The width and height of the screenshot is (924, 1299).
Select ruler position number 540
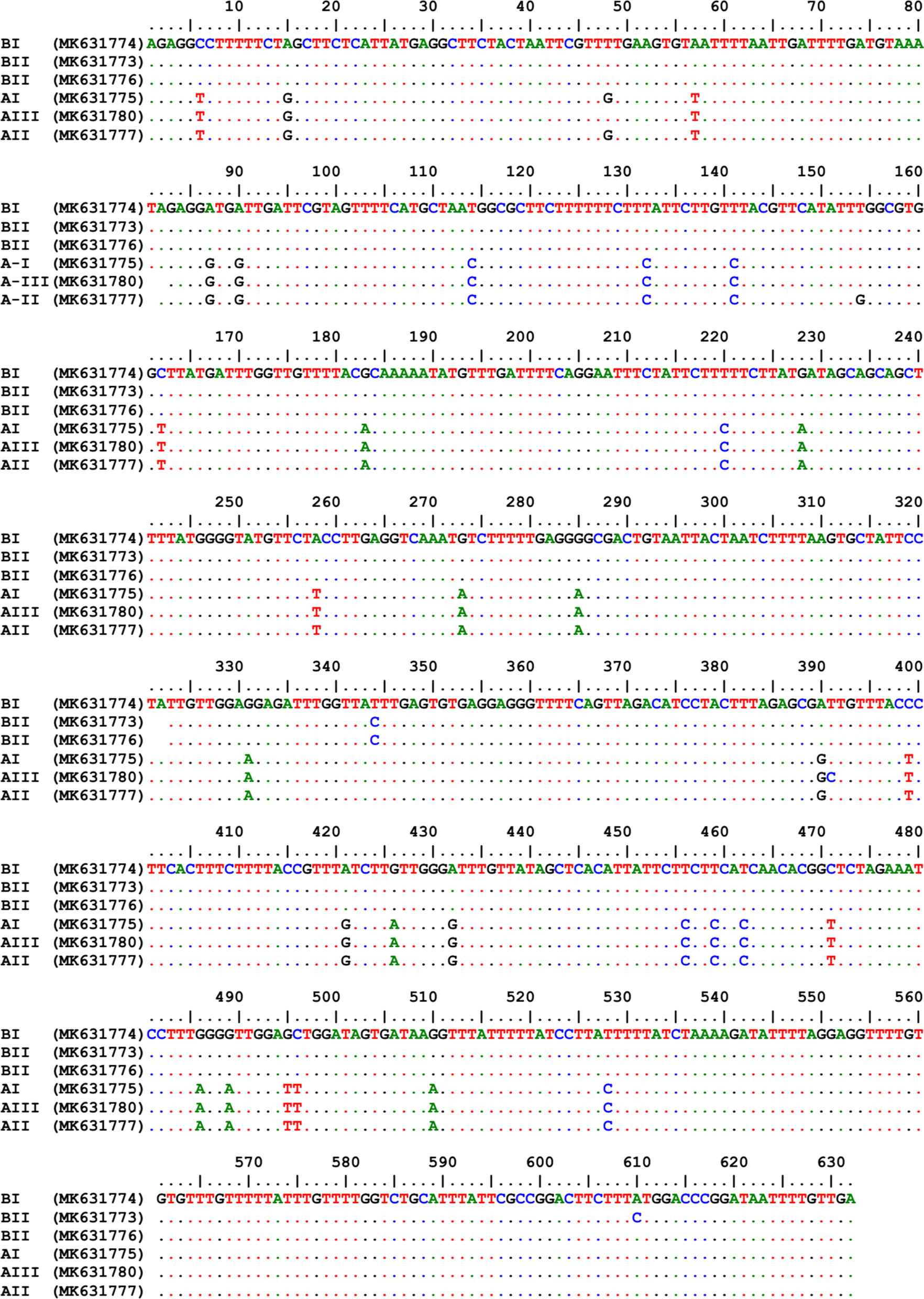click(714, 997)
